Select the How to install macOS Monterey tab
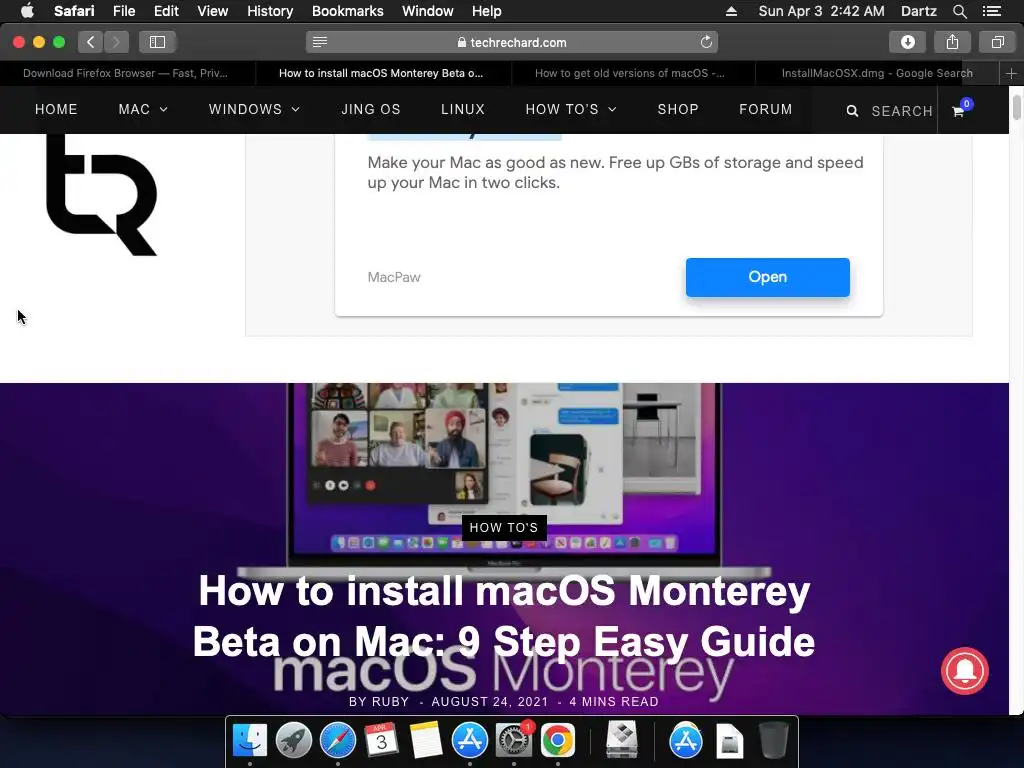The height and width of the screenshot is (768, 1024). tap(383, 73)
